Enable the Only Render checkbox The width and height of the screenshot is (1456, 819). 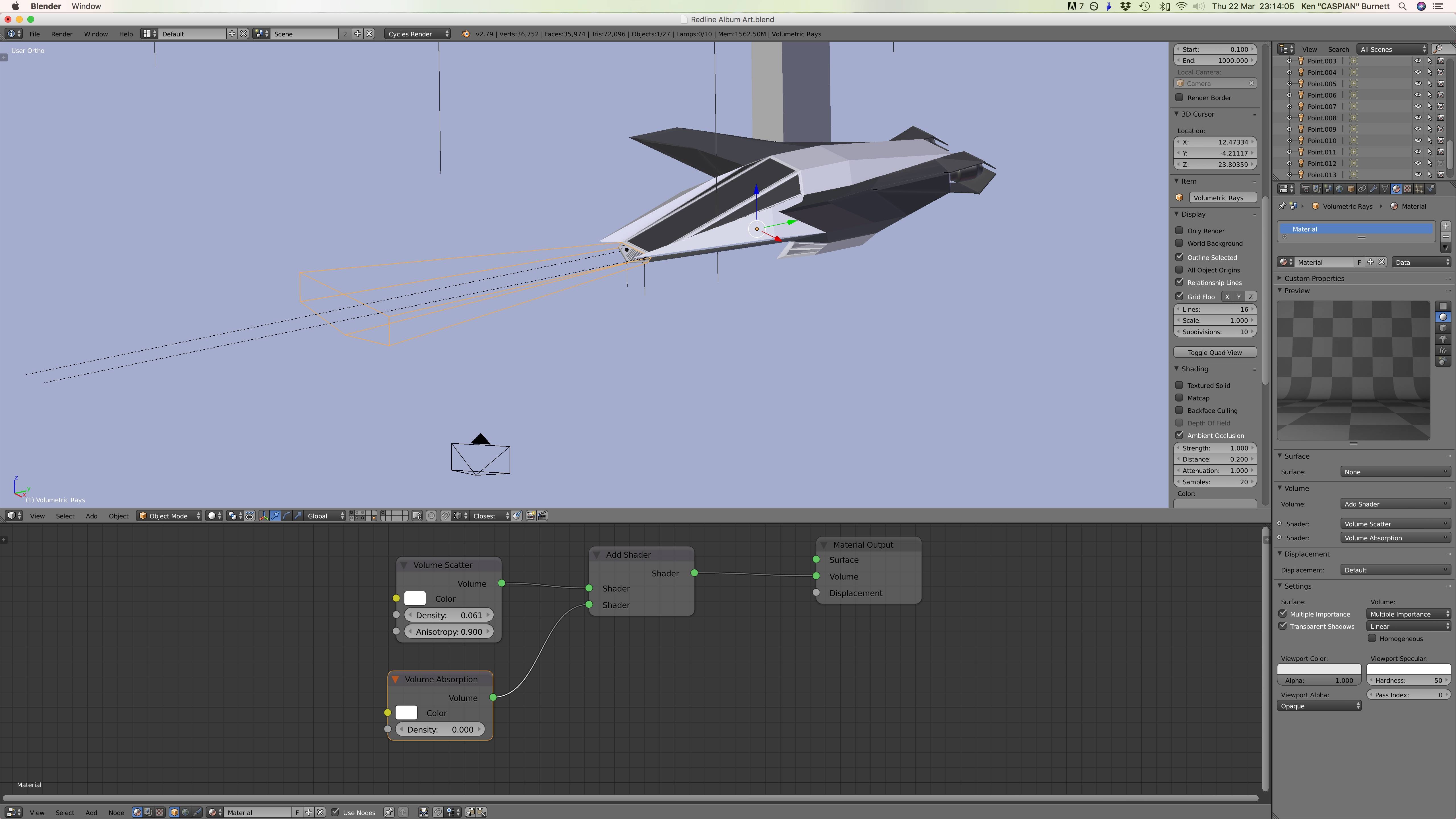click(1179, 231)
